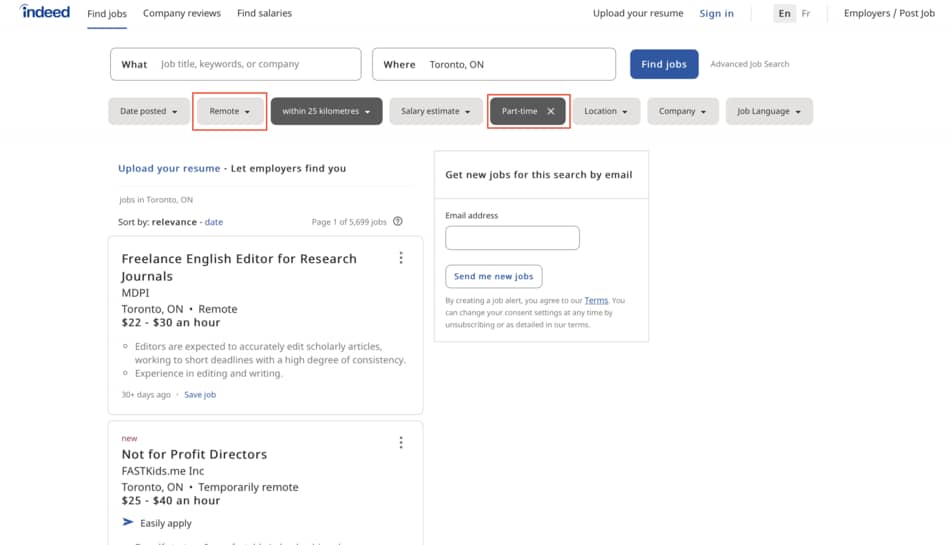Open the Job Language dropdown
This screenshot has height=545, width=950.
tap(769, 111)
